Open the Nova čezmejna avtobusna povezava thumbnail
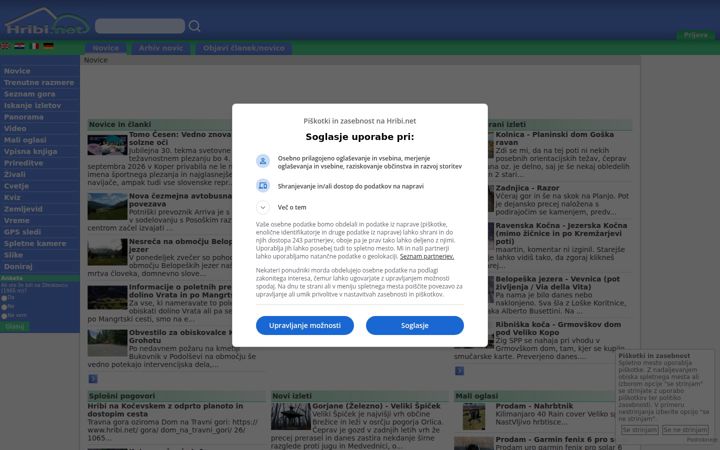 [107, 206]
